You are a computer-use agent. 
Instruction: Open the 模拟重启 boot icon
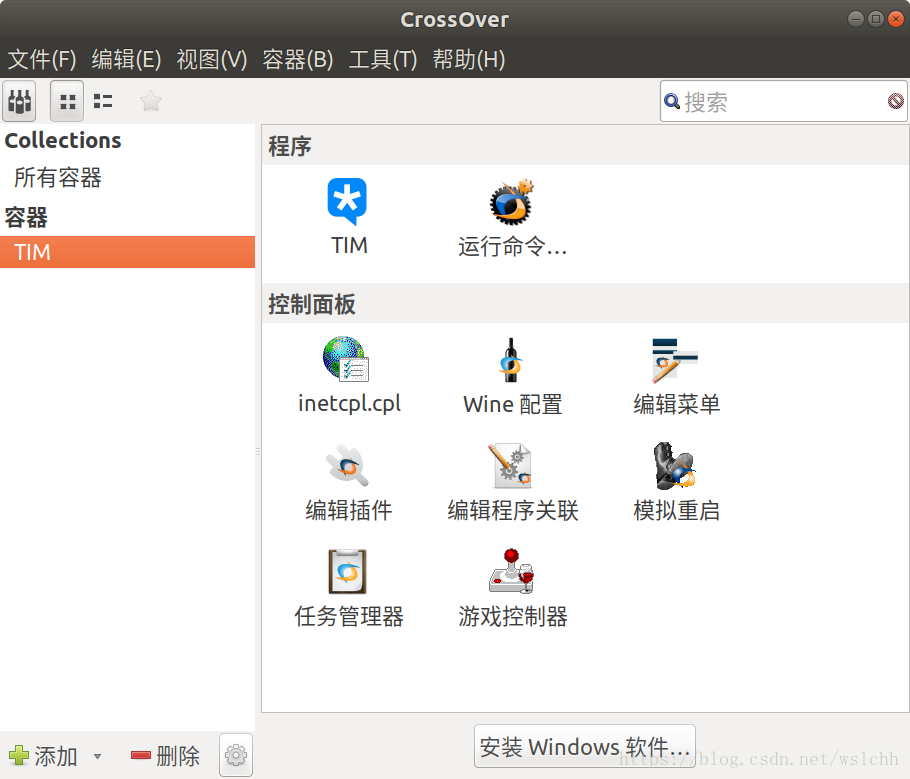(674, 466)
